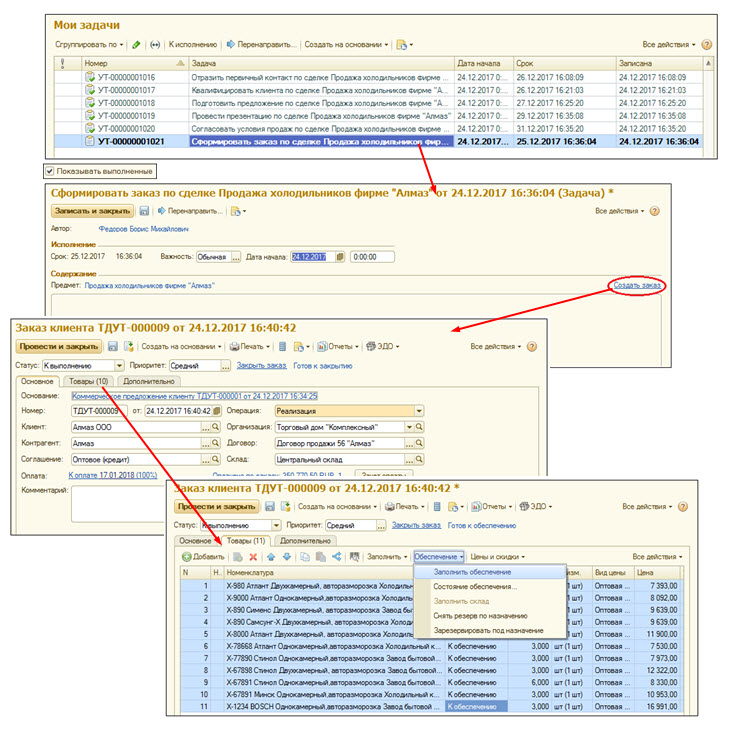This screenshot has height=729, width=742.
Task: Click the magnifier beside the Соглашение field
Action: click(x=215, y=459)
